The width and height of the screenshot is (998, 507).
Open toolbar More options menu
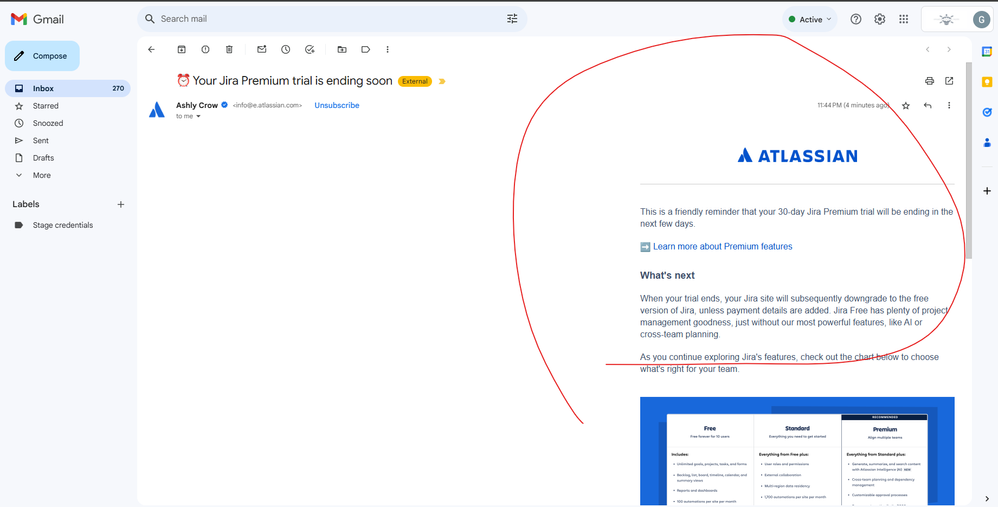pos(388,50)
